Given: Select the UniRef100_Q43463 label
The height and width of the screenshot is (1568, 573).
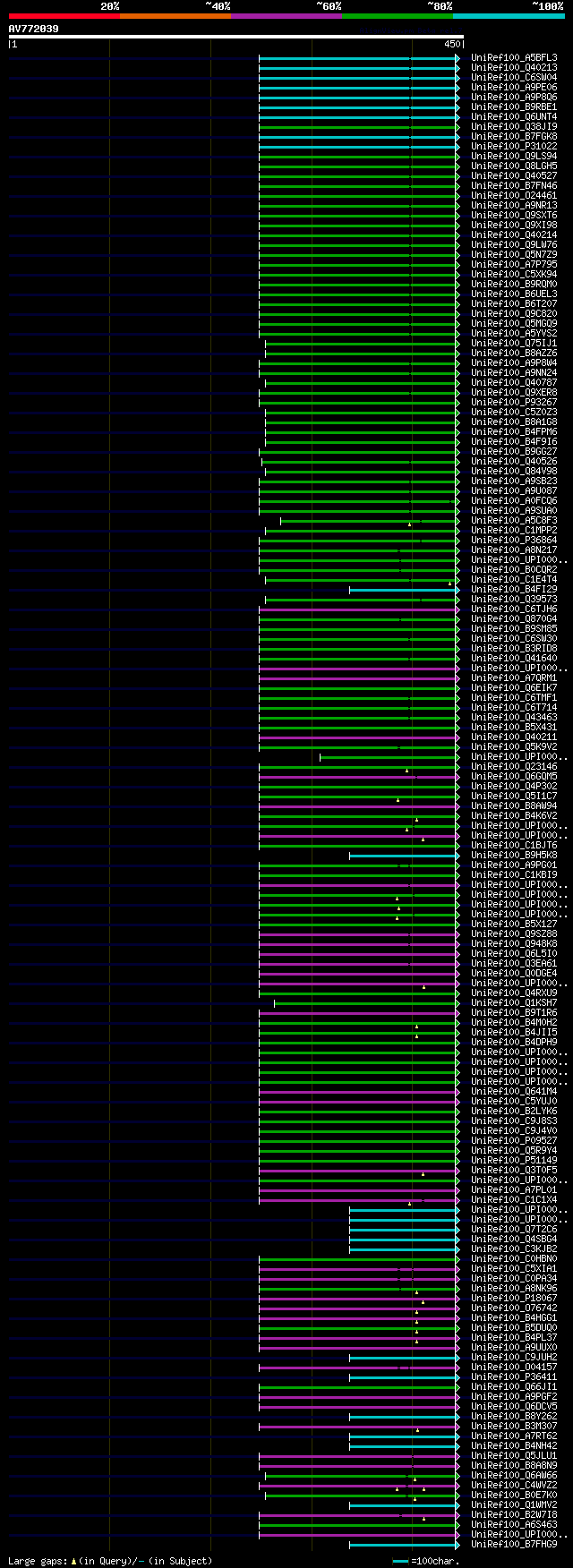Looking at the screenshot, I should point(514,718).
